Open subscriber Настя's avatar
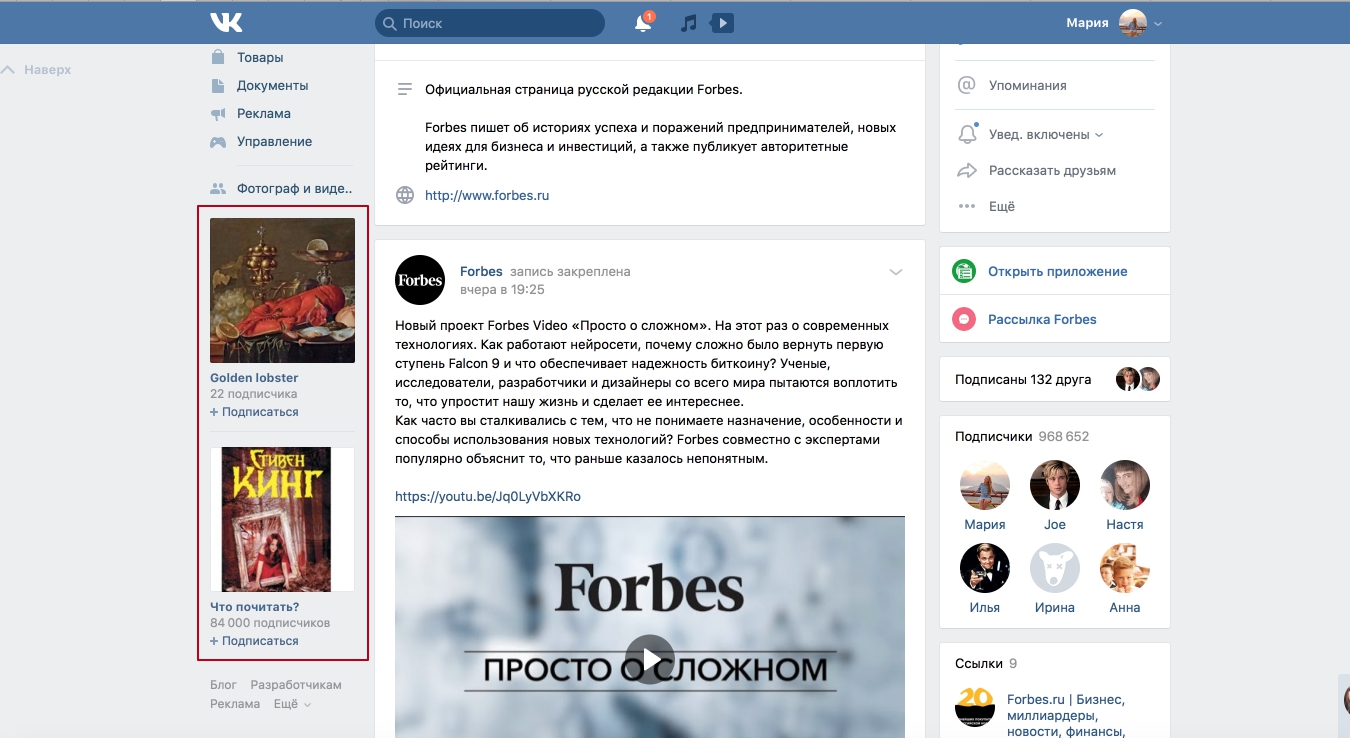Image resolution: width=1350 pixels, height=738 pixels. (x=1125, y=485)
